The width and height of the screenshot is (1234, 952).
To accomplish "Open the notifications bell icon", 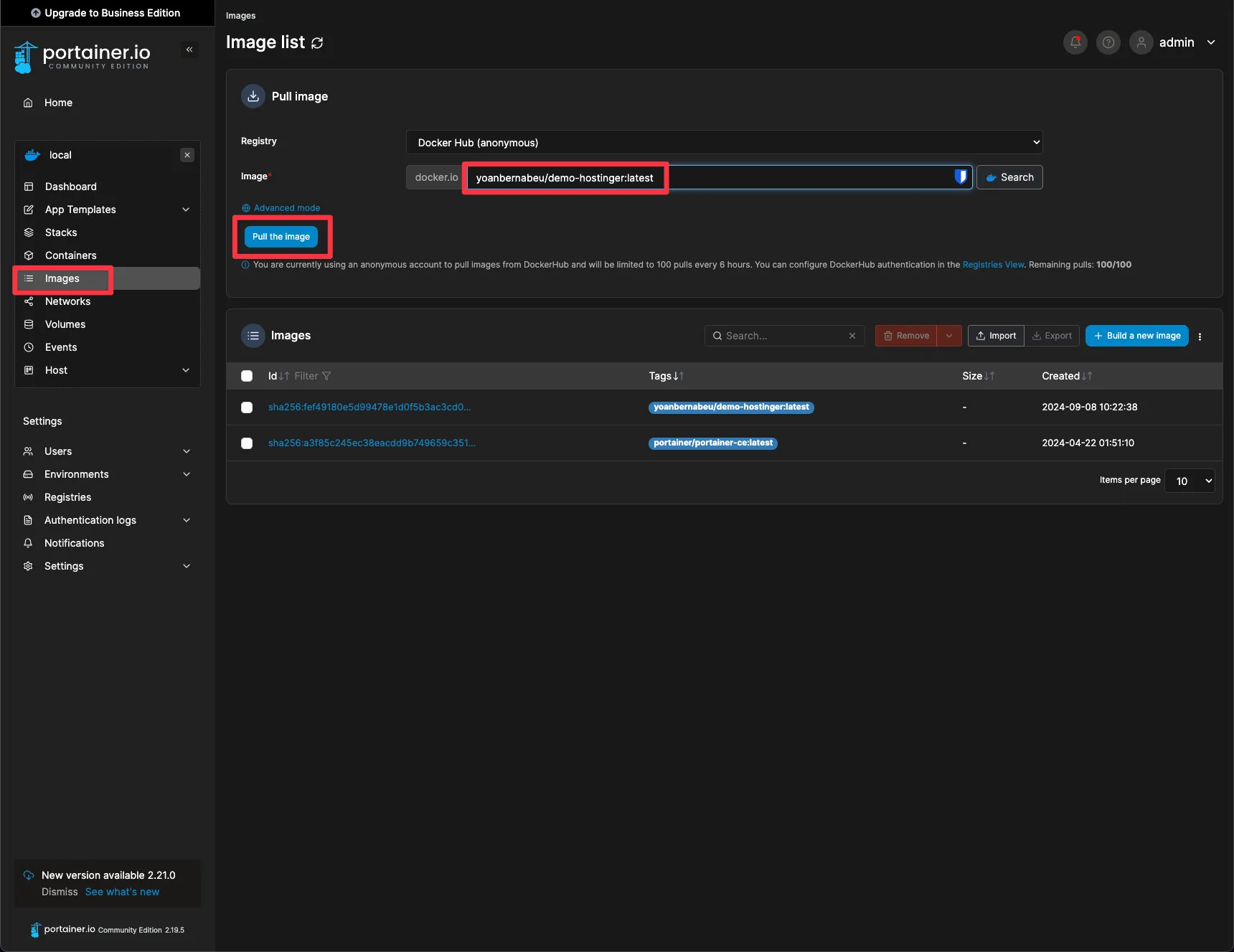I will pos(1075,42).
